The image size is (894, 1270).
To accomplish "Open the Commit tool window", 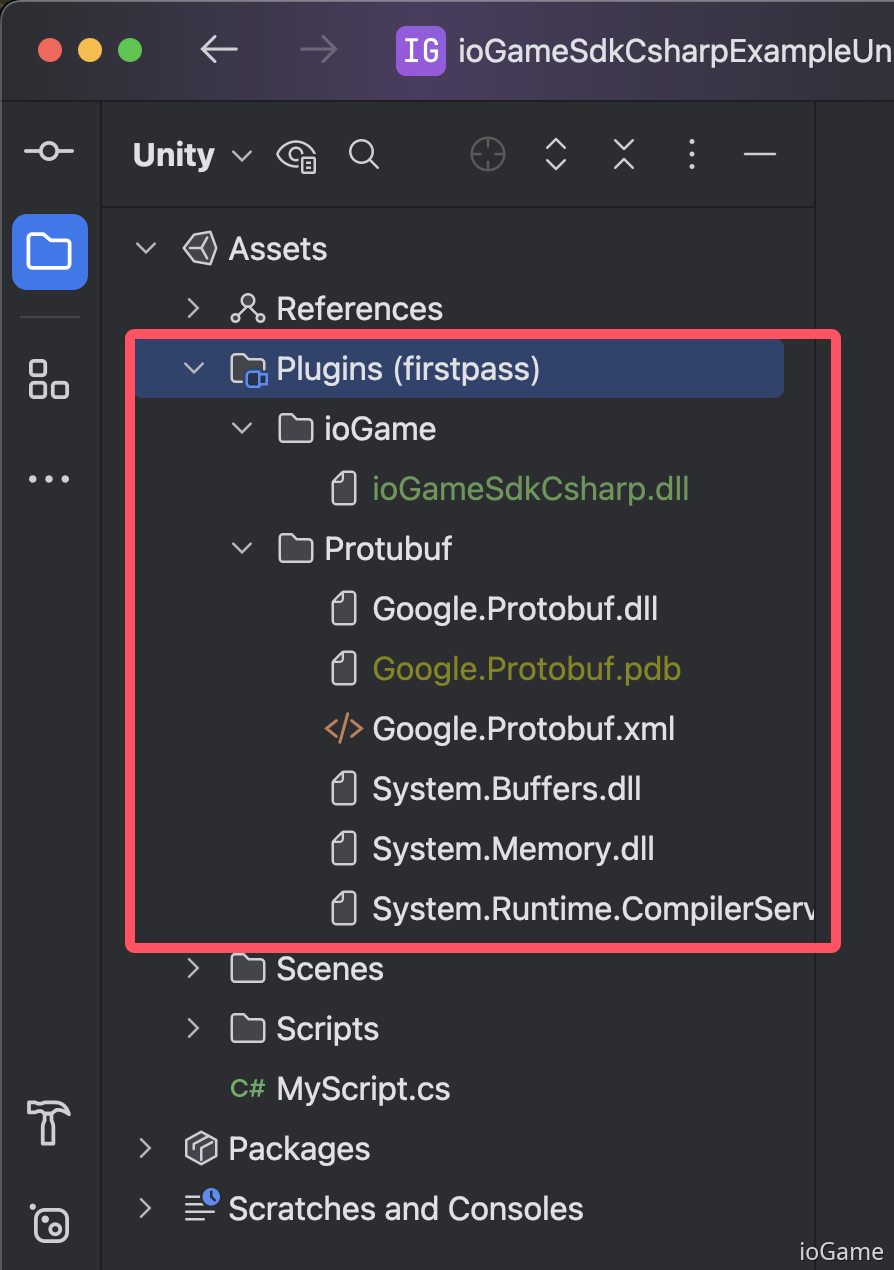I will [x=49, y=150].
